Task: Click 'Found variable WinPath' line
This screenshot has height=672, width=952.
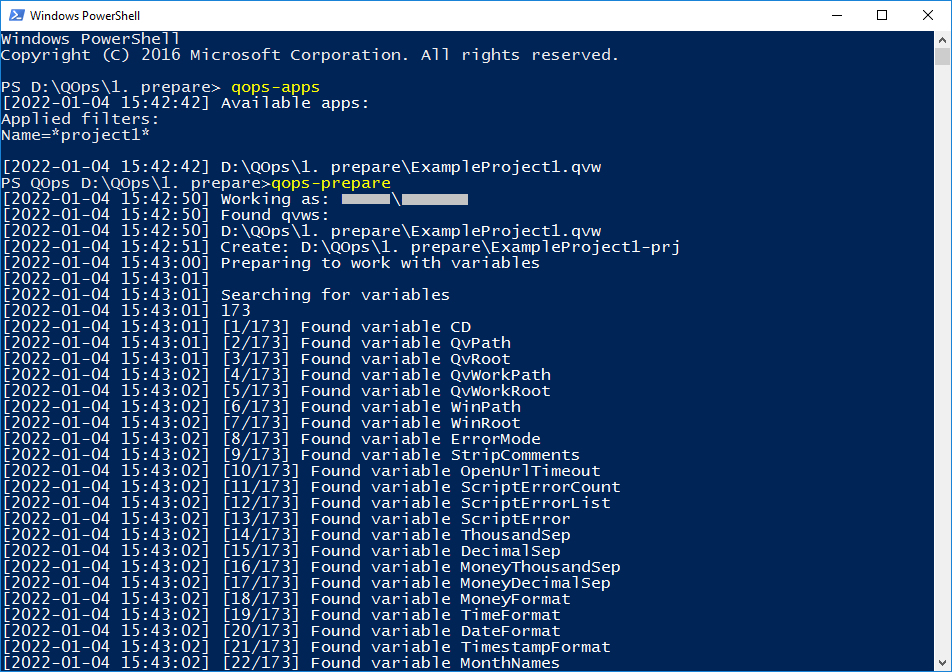Action: [x=262, y=407]
